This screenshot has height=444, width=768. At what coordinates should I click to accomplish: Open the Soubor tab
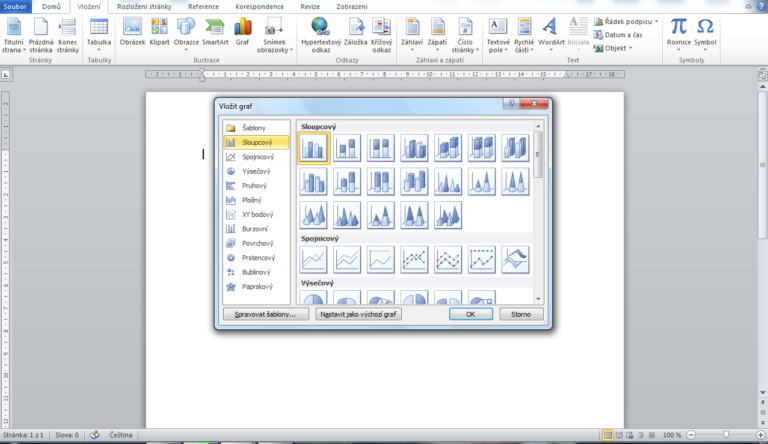(x=17, y=6)
